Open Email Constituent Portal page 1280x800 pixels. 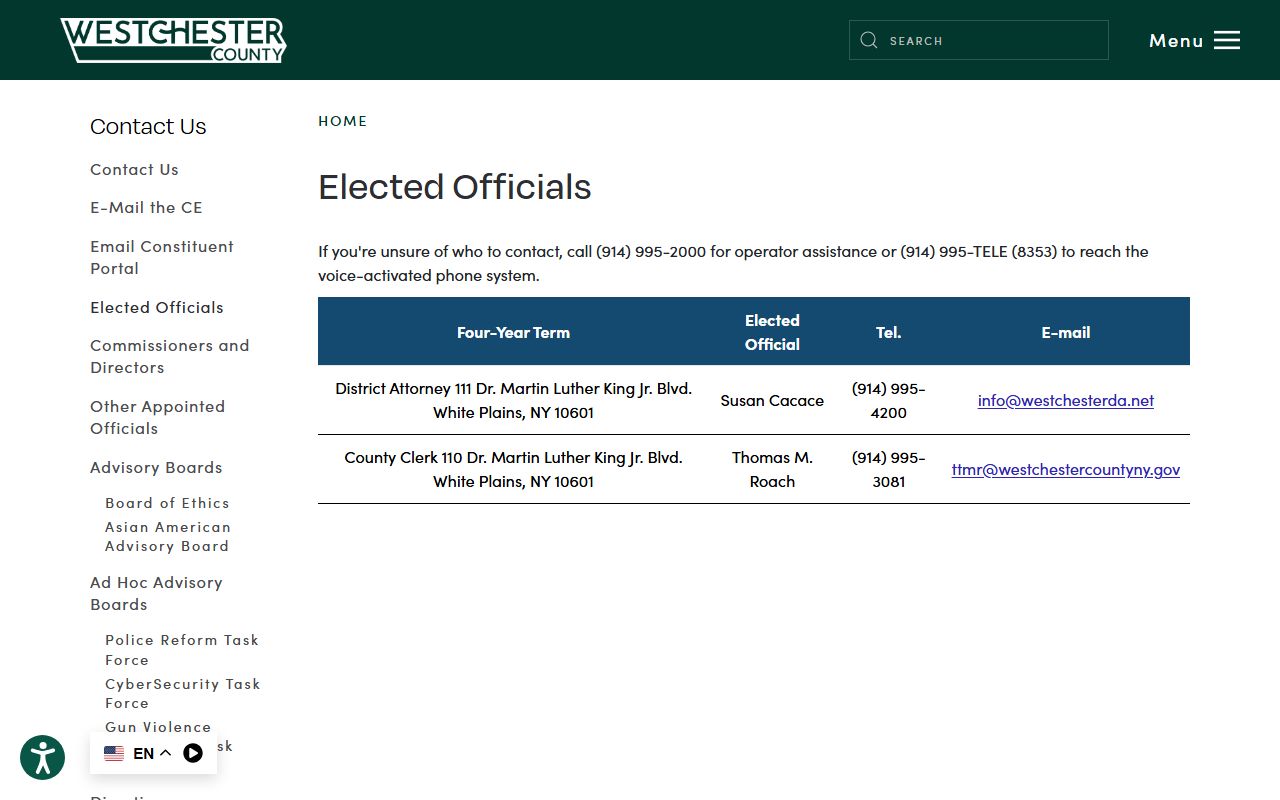(x=162, y=257)
